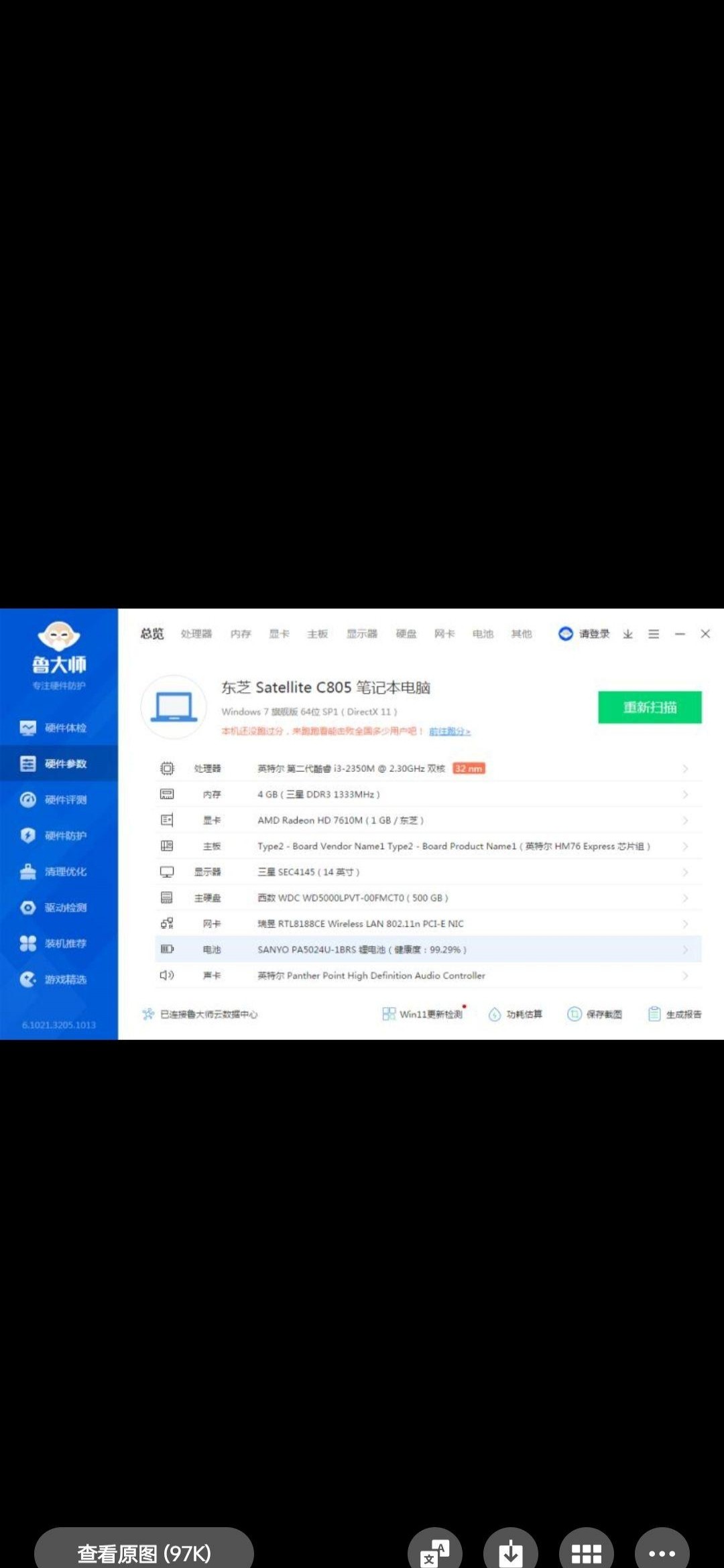
Task: Click the 处理器 CPU chip icon
Action: 167,769
